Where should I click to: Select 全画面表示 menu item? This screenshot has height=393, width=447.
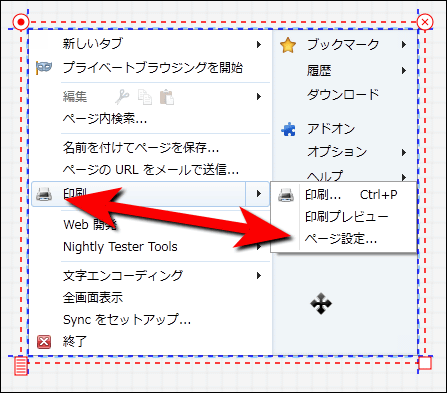[93, 297]
